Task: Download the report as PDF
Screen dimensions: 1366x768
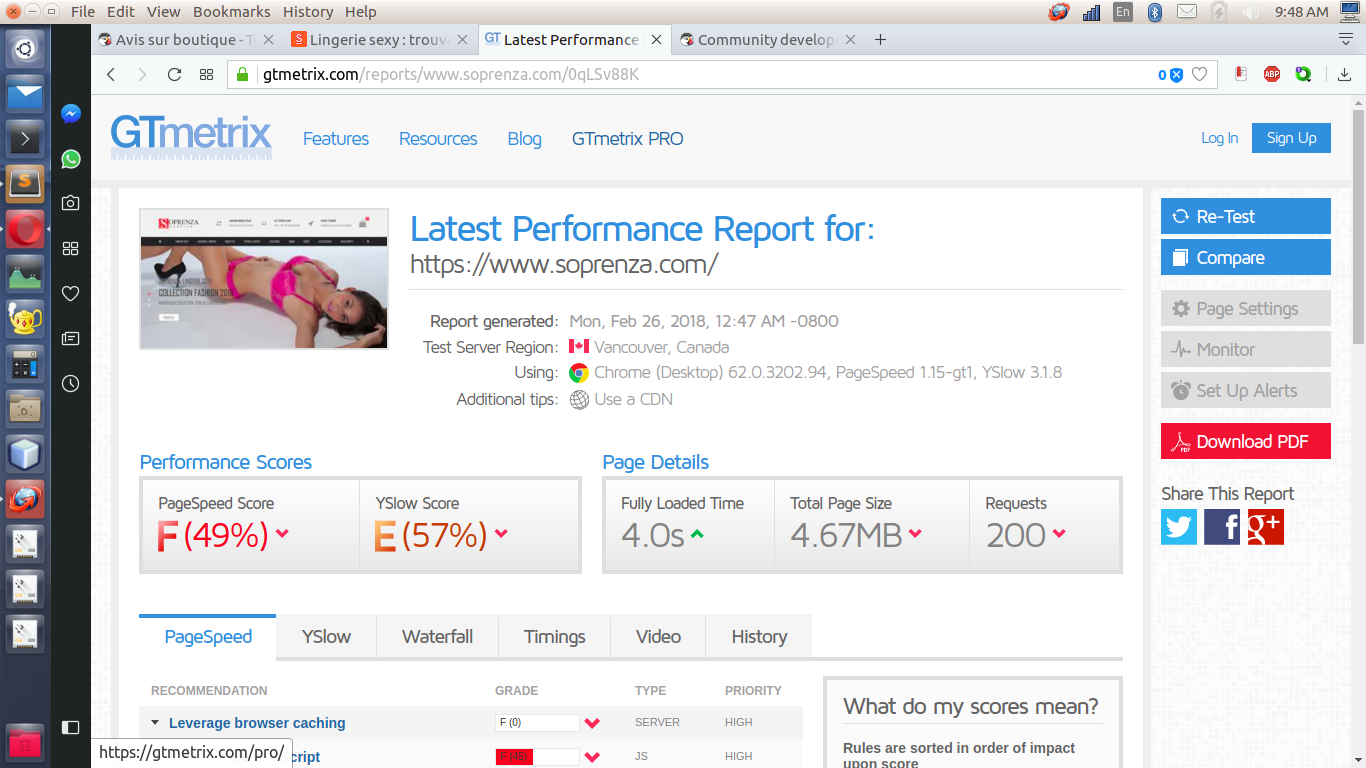Action: click(1246, 441)
